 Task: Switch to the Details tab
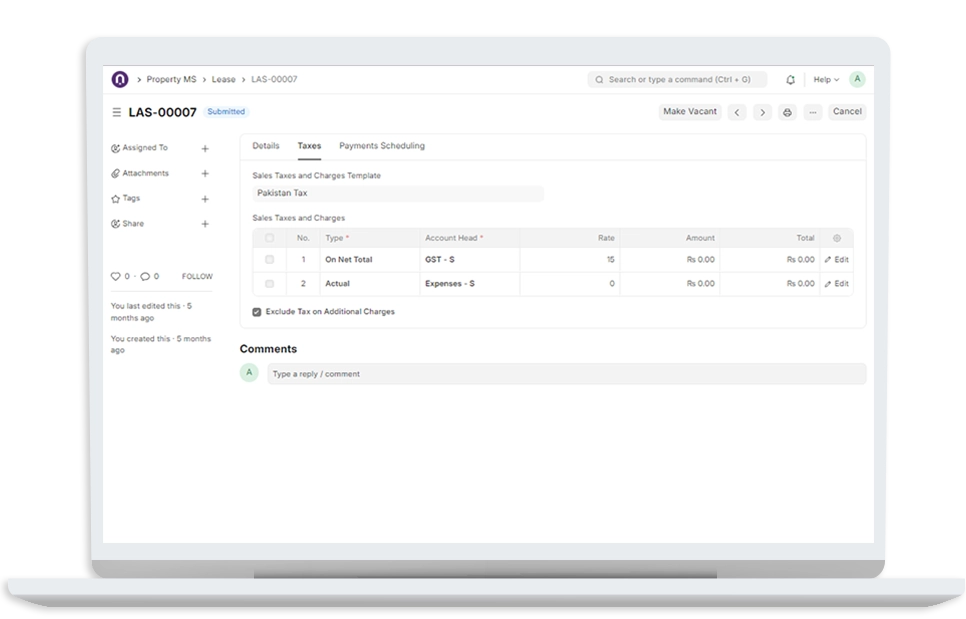tap(266, 146)
